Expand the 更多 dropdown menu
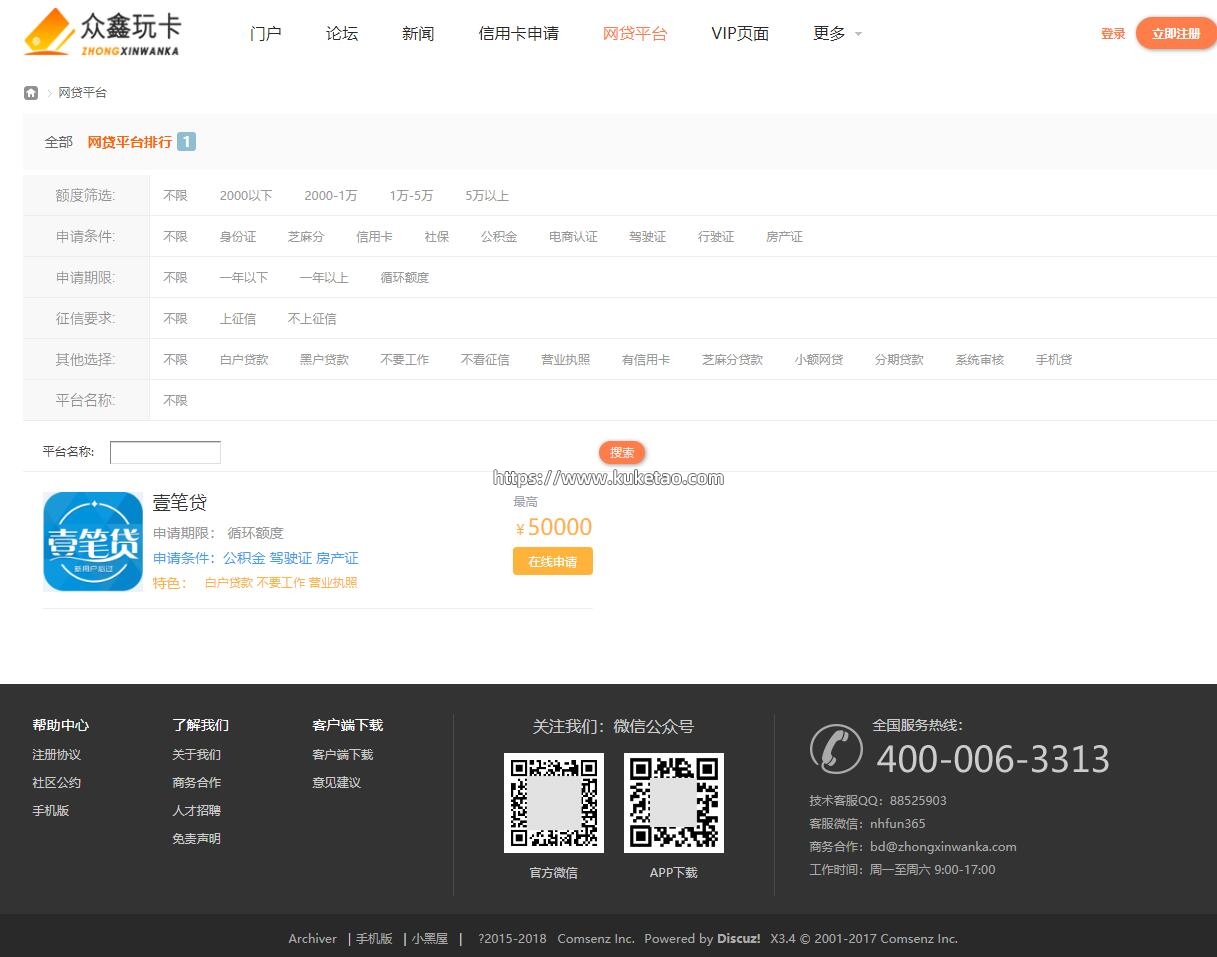Image resolution: width=1217 pixels, height=957 pixels. pos(837,34)
